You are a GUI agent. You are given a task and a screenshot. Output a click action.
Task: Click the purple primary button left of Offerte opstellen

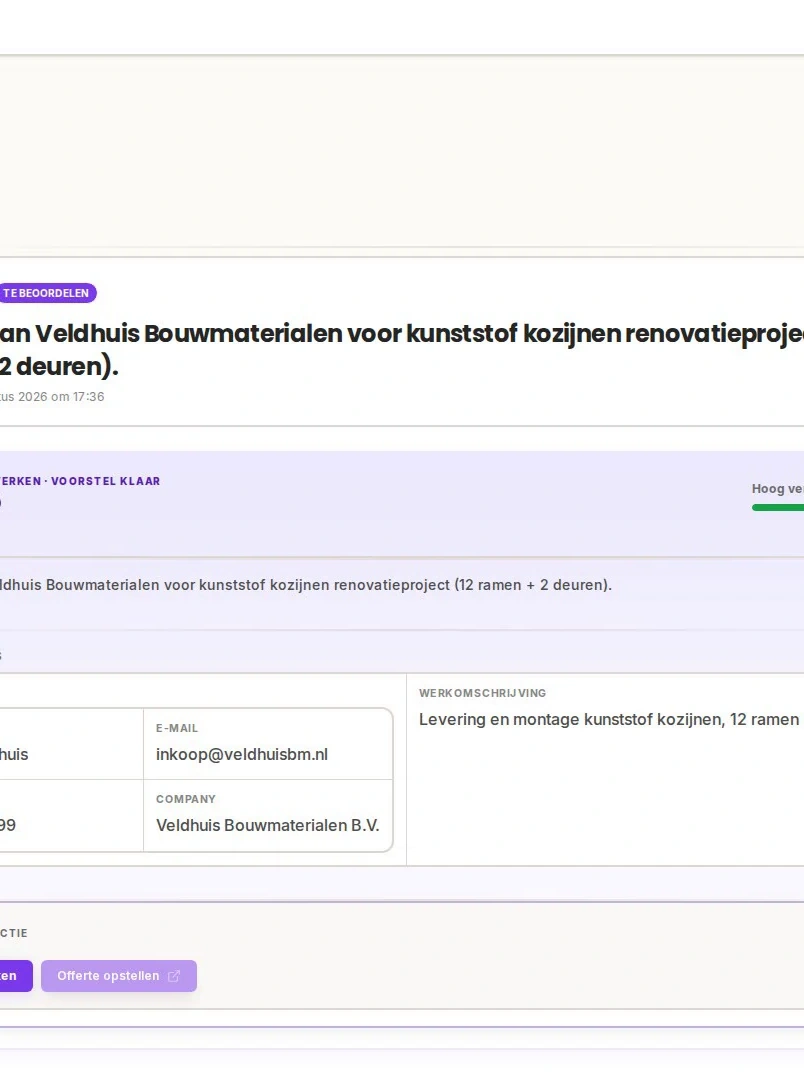pos(14,976)
